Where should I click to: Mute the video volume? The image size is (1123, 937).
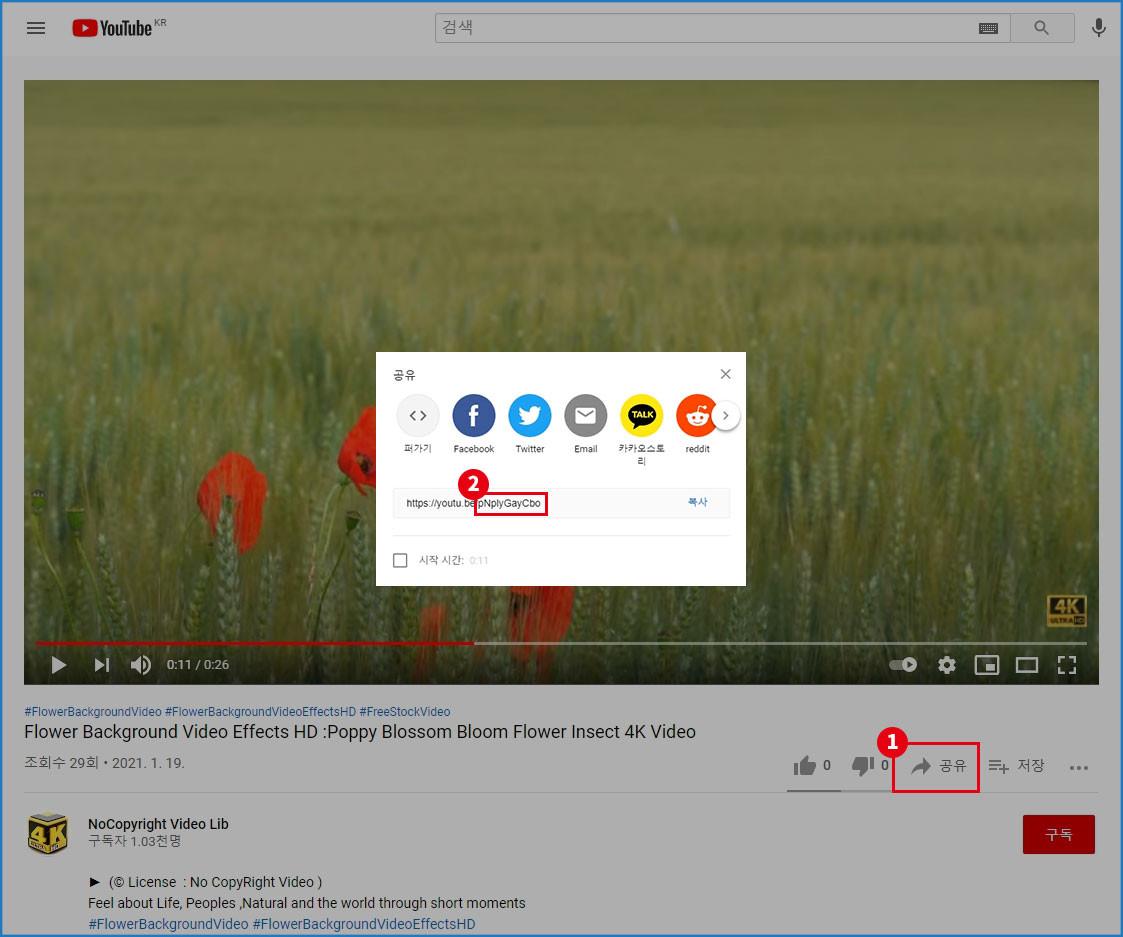[141, 665]
